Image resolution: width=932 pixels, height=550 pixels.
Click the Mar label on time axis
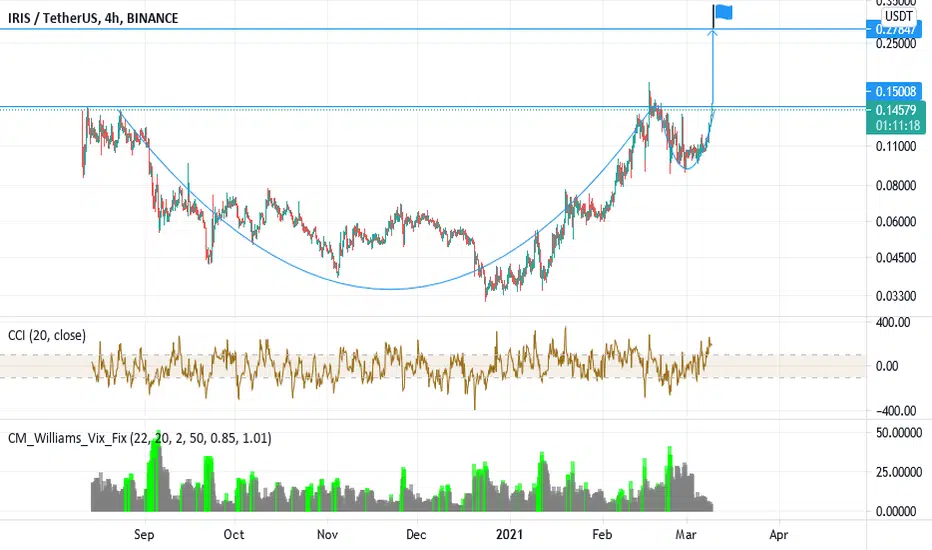686,534
